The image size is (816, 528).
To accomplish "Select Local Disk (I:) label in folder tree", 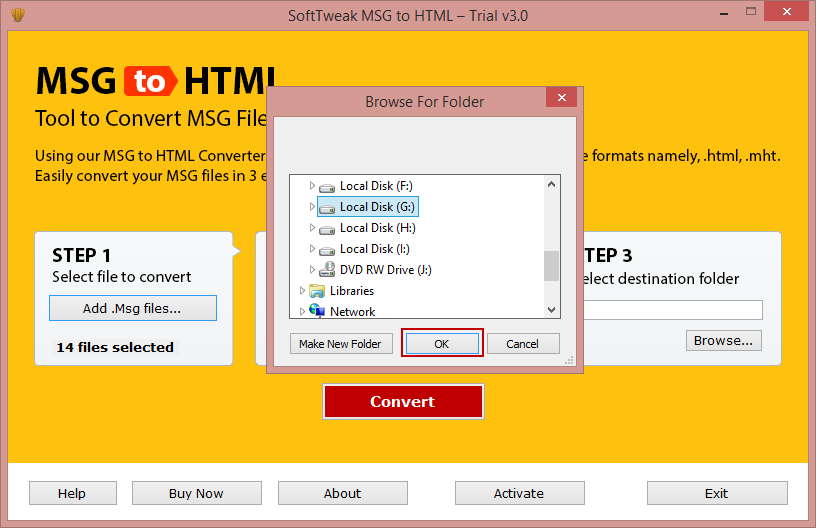I will pos(375,249).
